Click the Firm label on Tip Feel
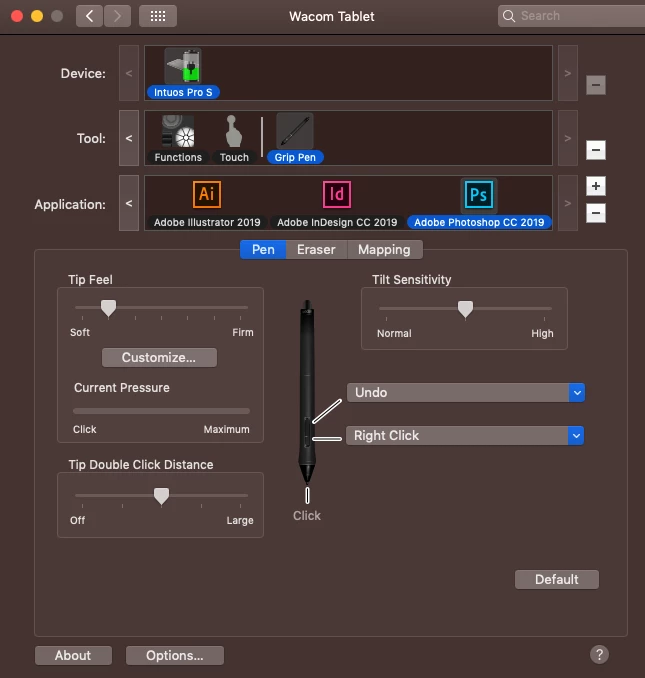This screenshot has height=678, width=645. pyautogui.click(x=243, y=332)
